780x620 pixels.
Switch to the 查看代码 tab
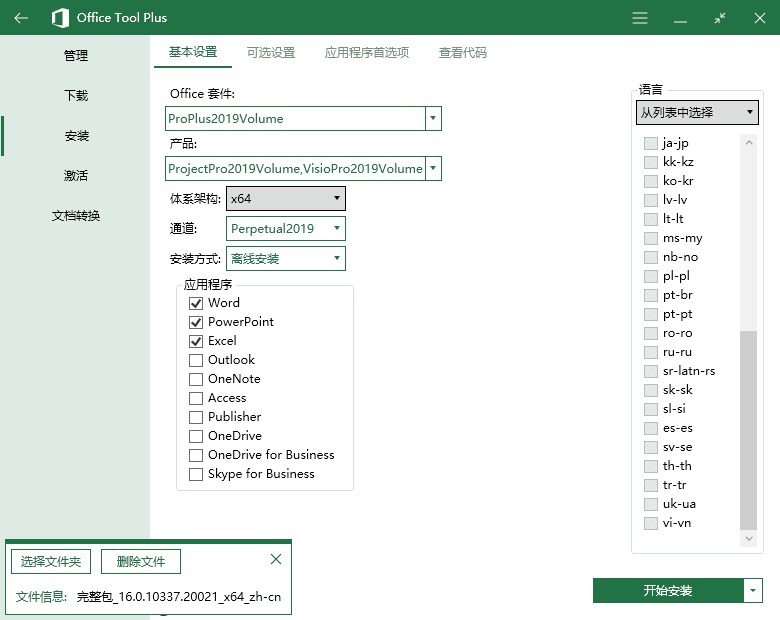tap(462, 52)
